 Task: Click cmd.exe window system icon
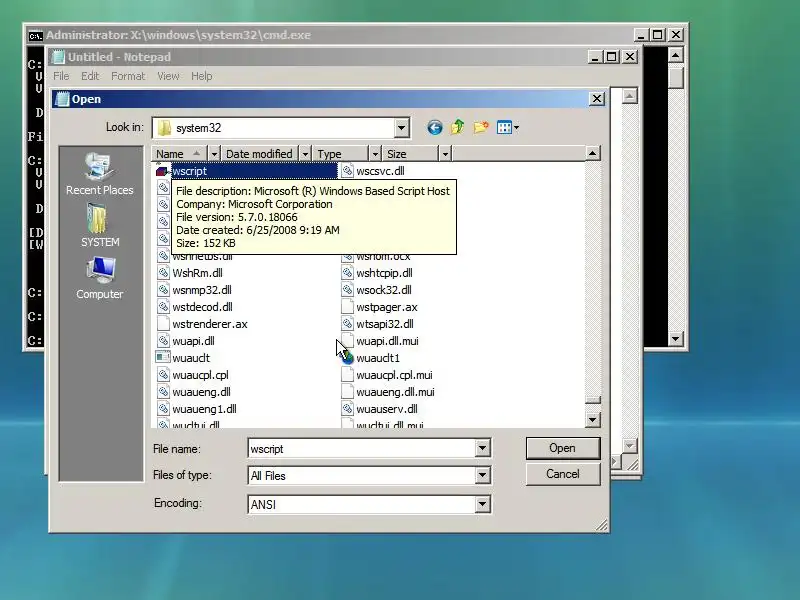point(35,36)
